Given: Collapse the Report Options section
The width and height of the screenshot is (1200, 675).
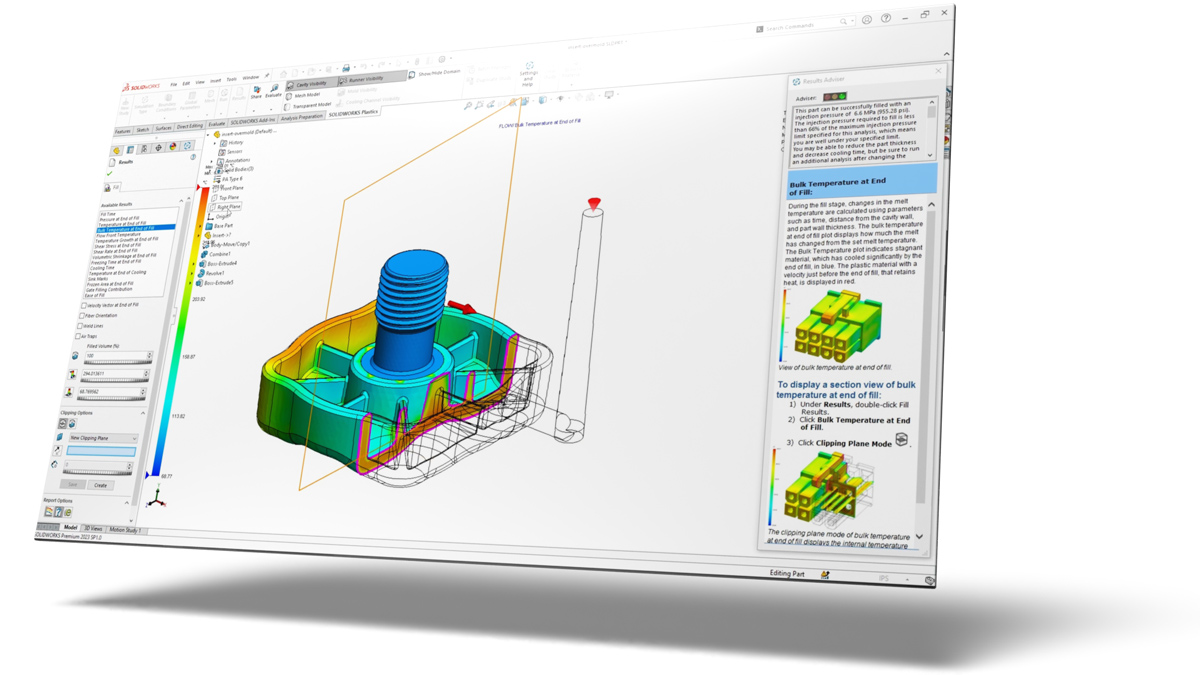Looking at the screenshot, I should point(127,503).
